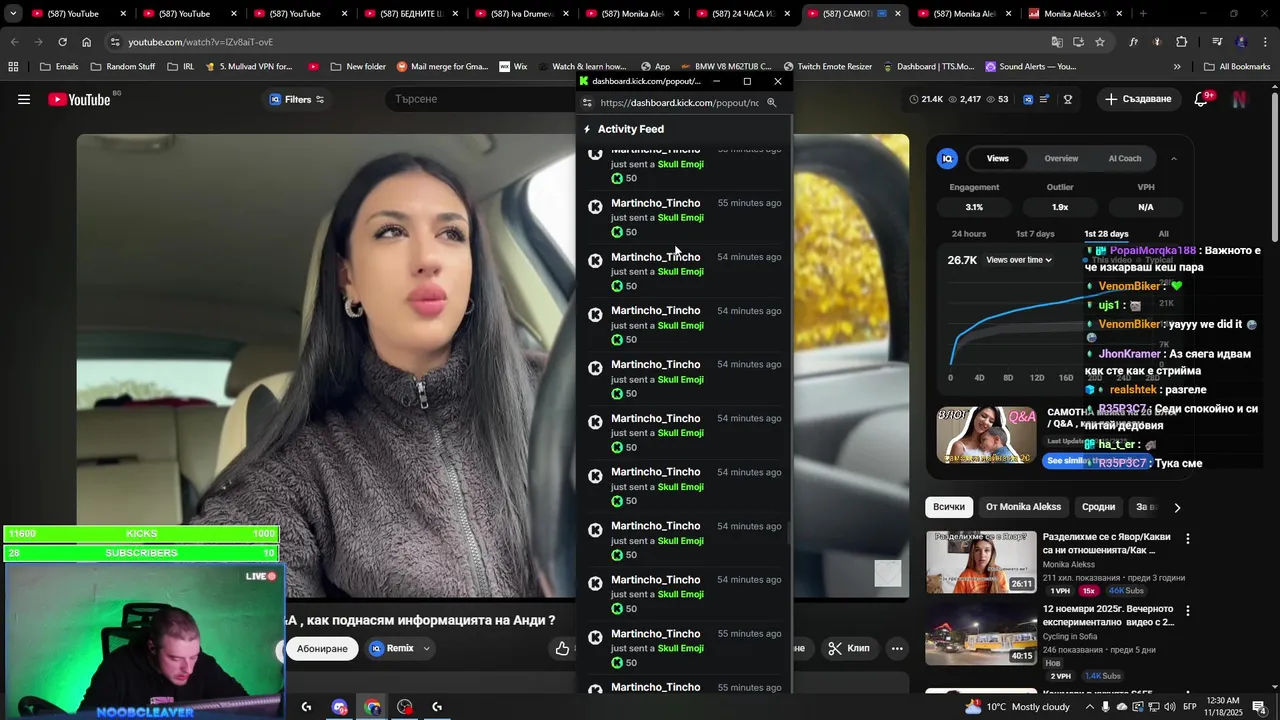Viewport: 1280px width, 720px height.
Task: Open the notifications bell showing 9+
Action: 1202,99
